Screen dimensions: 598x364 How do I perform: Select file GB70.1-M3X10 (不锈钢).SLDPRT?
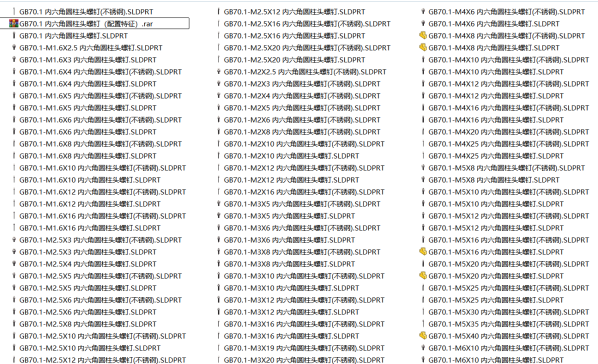pos(304,276)
